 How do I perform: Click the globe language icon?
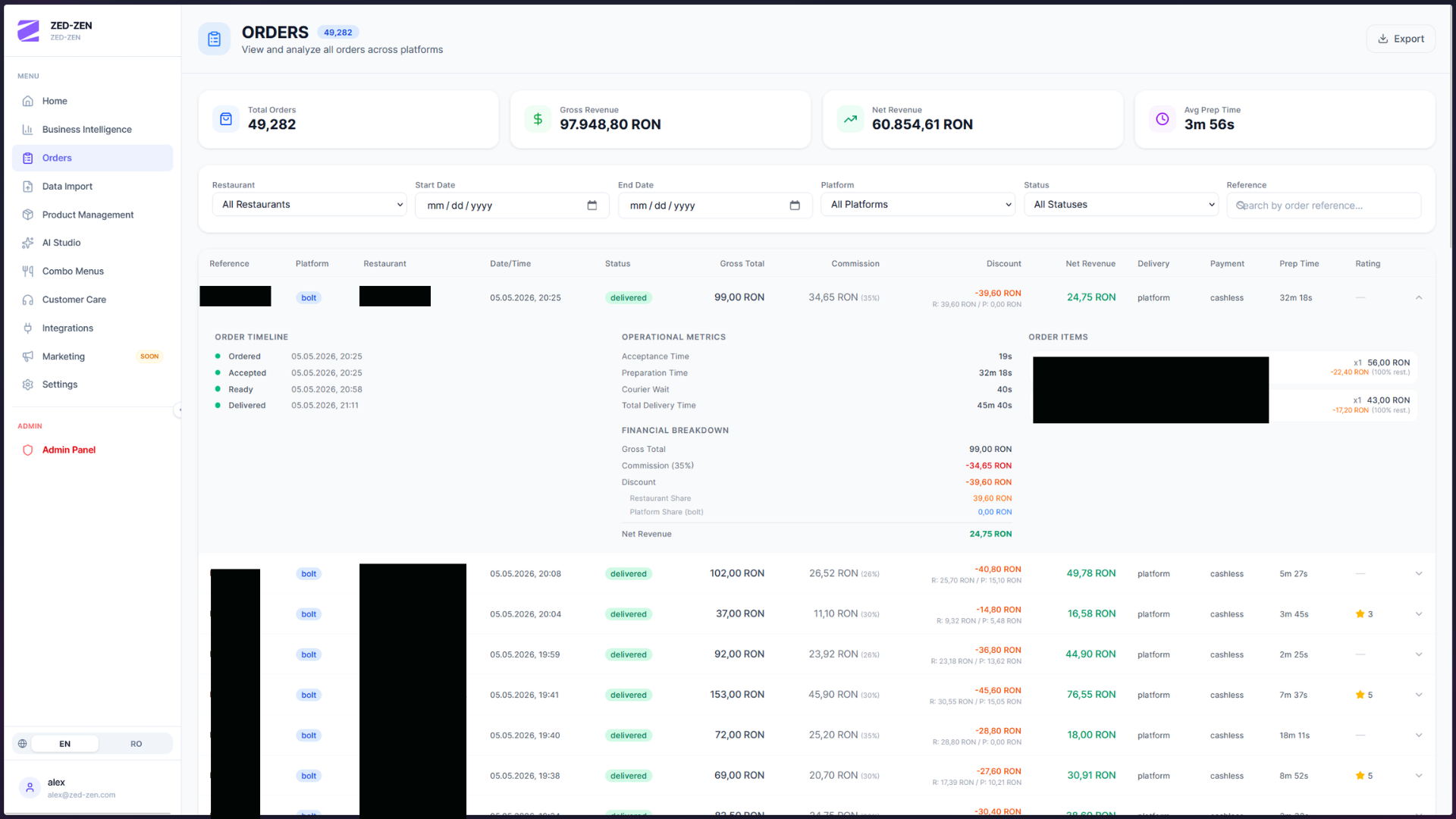pos(23,744)
